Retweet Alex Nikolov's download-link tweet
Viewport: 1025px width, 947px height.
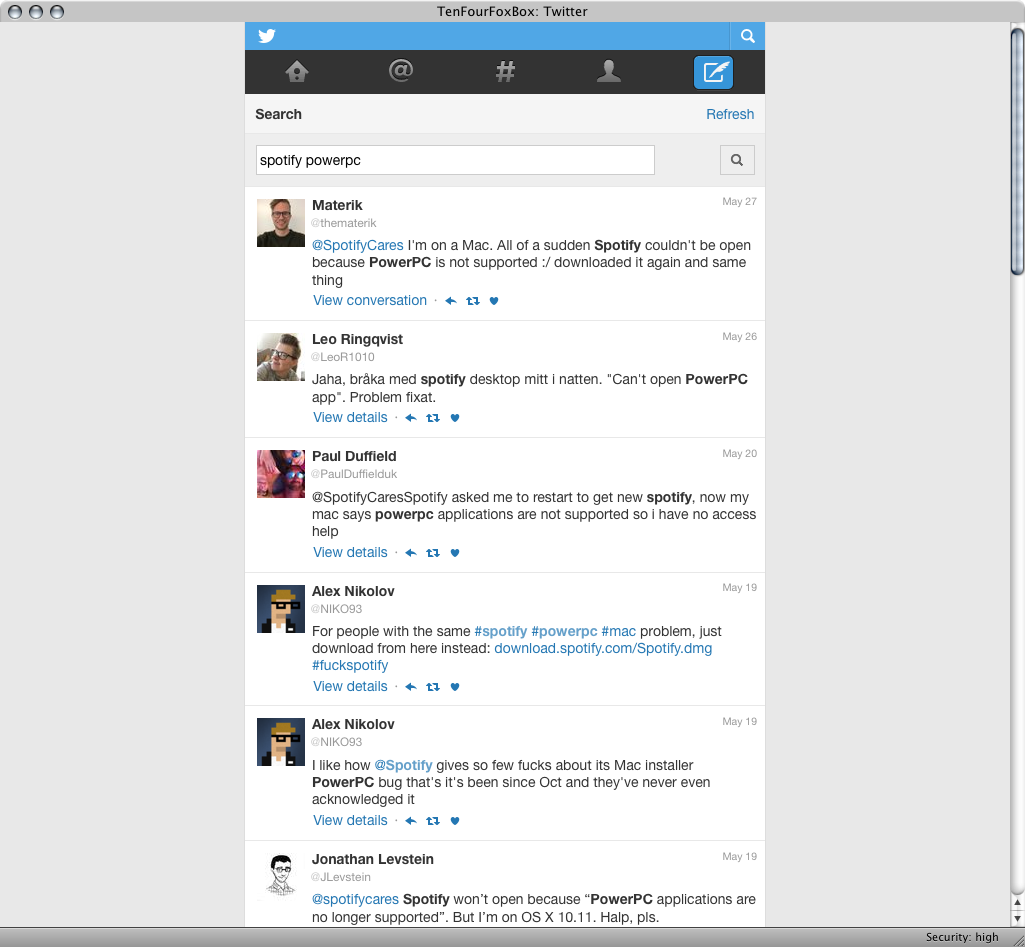click(x=433, y=687)
